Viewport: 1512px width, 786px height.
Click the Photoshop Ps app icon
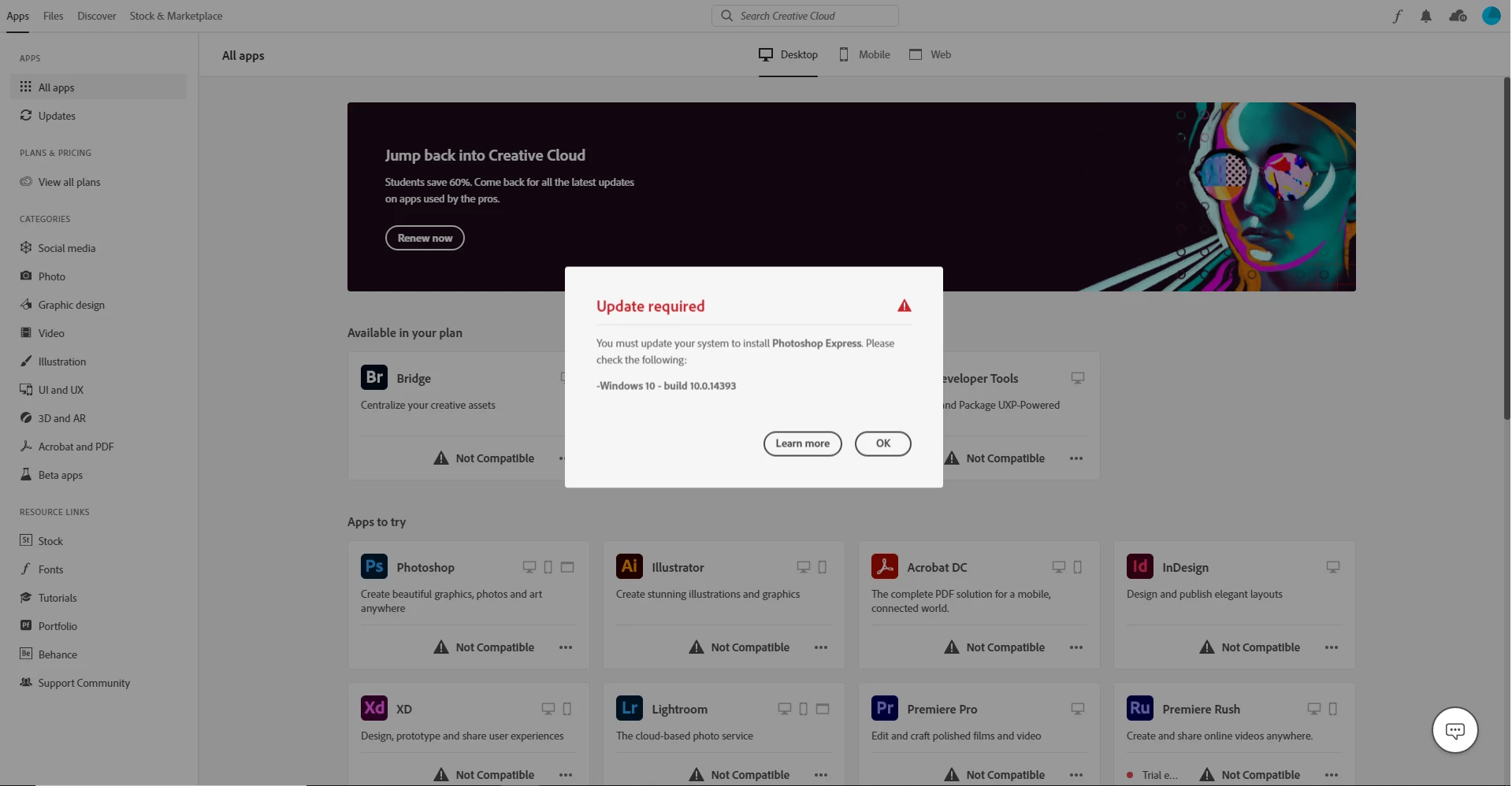374,566
